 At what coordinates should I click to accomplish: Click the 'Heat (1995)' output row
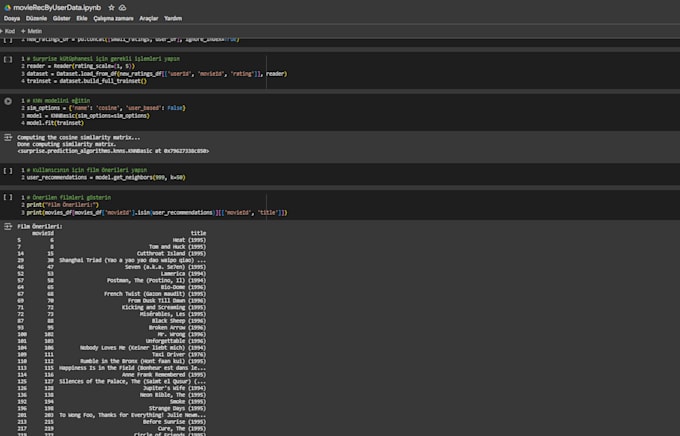tap(112, 240)
